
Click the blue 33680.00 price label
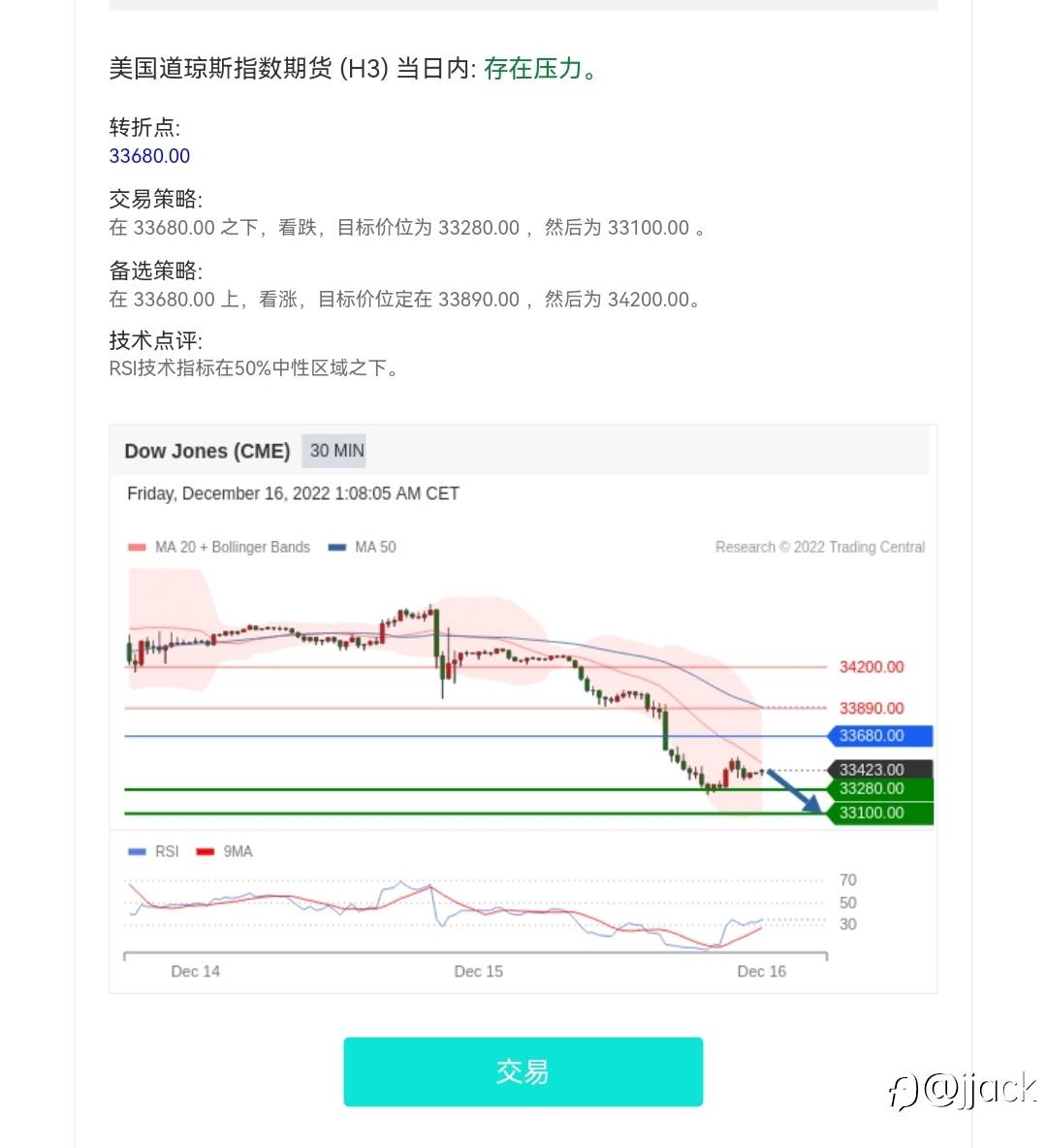880,736
